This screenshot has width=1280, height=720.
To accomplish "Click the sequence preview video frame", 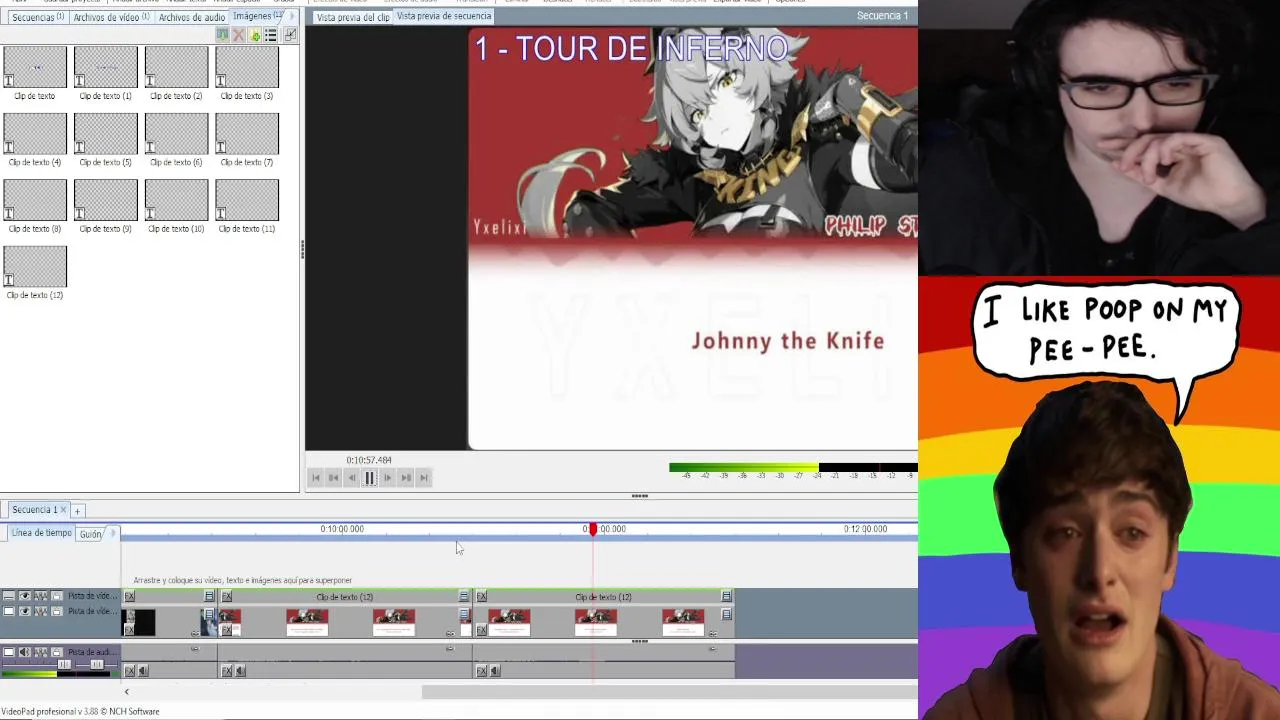I will tap(692, 239).
